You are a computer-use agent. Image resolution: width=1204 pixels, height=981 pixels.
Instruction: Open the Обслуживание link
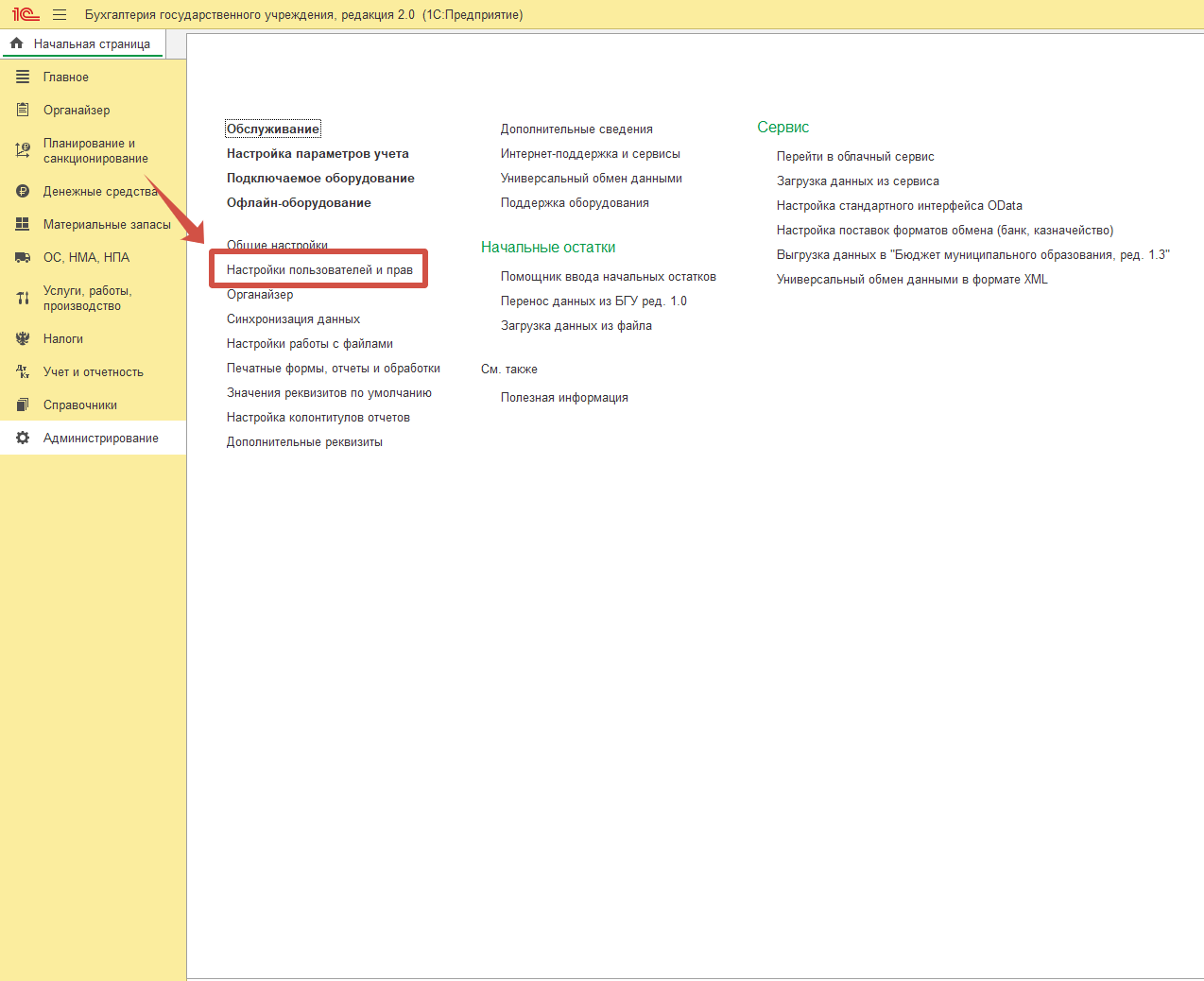click(273, 129)
